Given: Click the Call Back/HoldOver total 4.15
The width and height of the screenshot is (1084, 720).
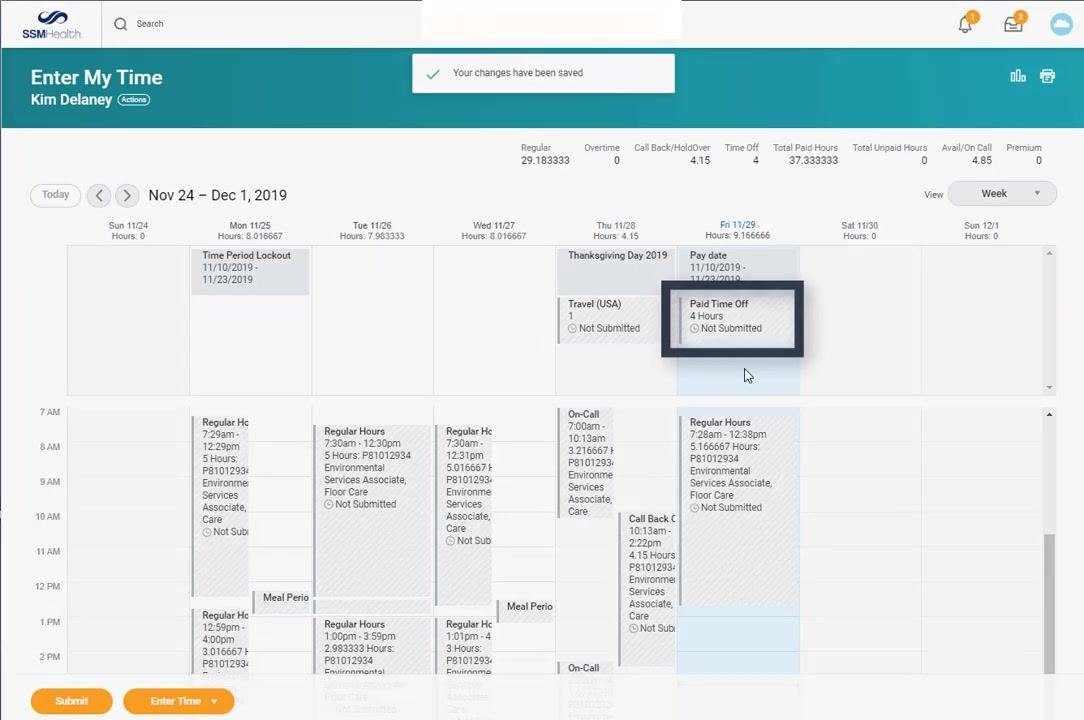Looking at the screenshot, I should pos(700,160).
